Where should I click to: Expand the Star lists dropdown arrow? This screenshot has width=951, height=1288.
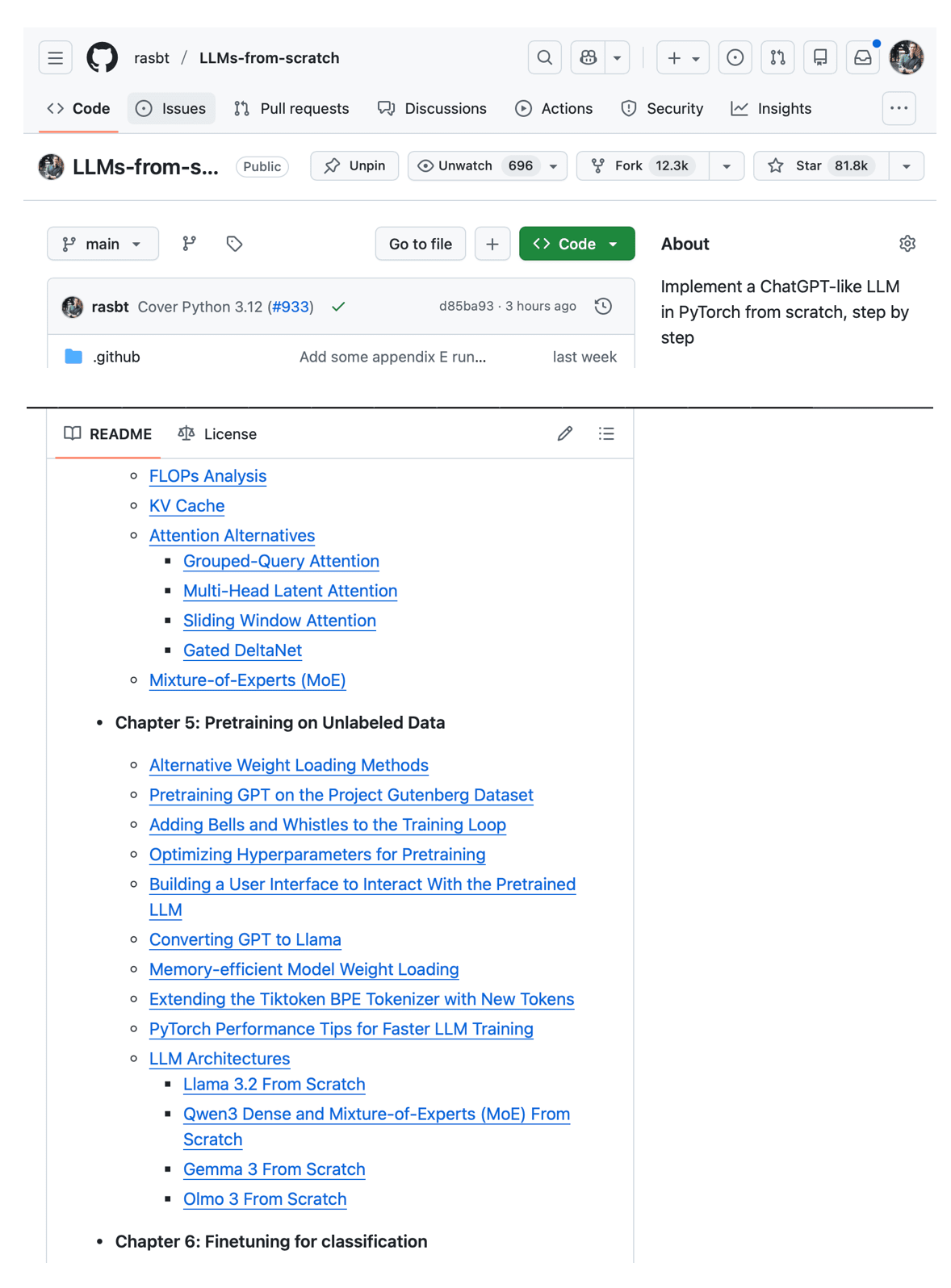click(x=907, y=166)
